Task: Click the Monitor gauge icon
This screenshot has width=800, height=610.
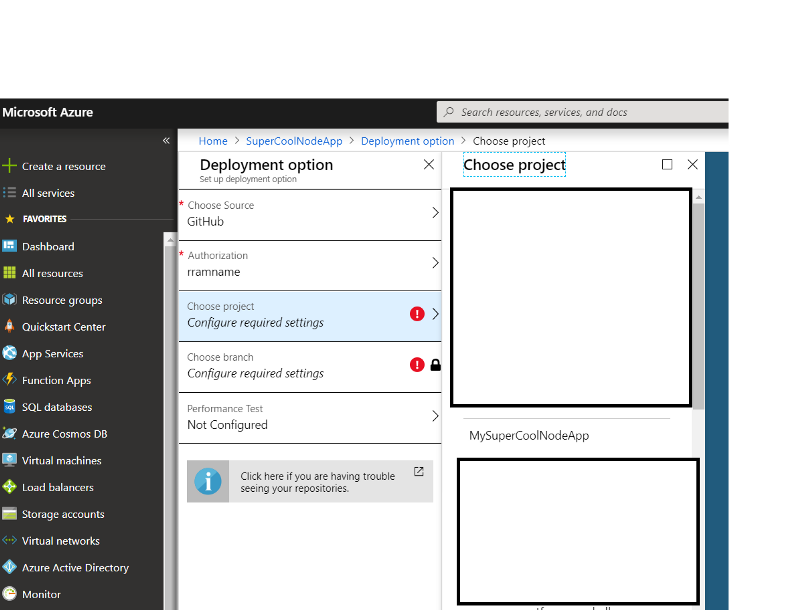Action: [x=9, y=594]
